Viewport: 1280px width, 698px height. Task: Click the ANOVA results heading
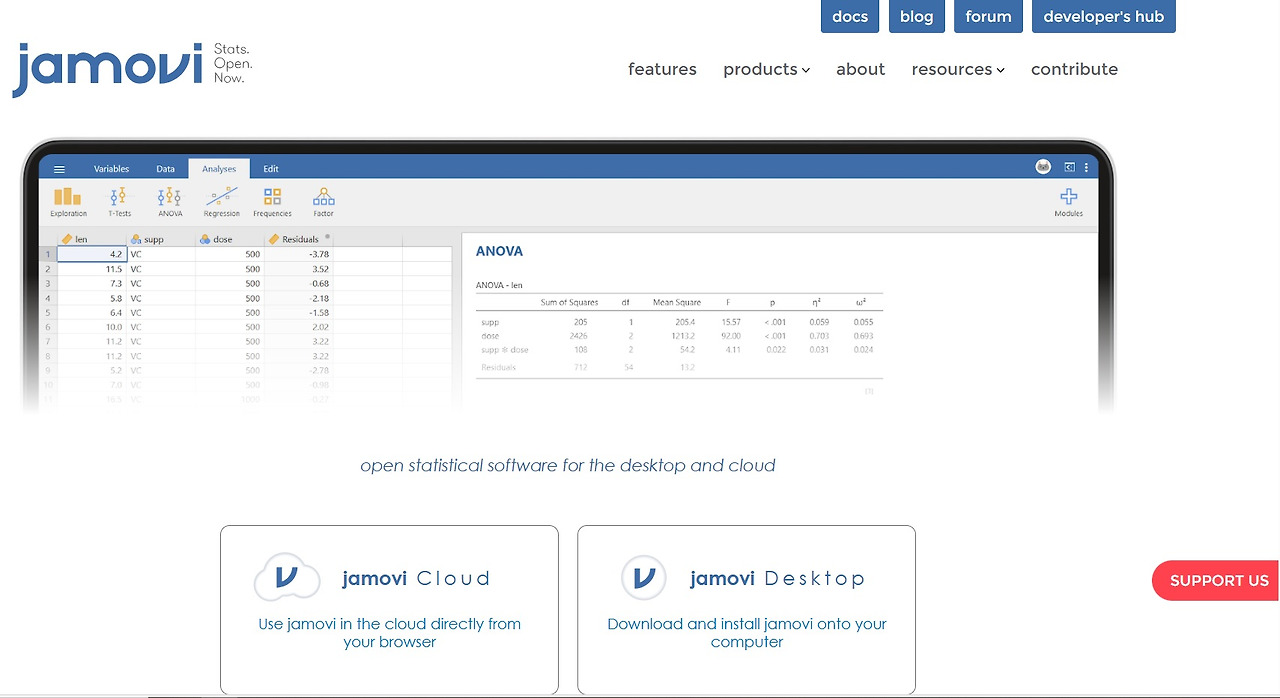pos(499,251)
